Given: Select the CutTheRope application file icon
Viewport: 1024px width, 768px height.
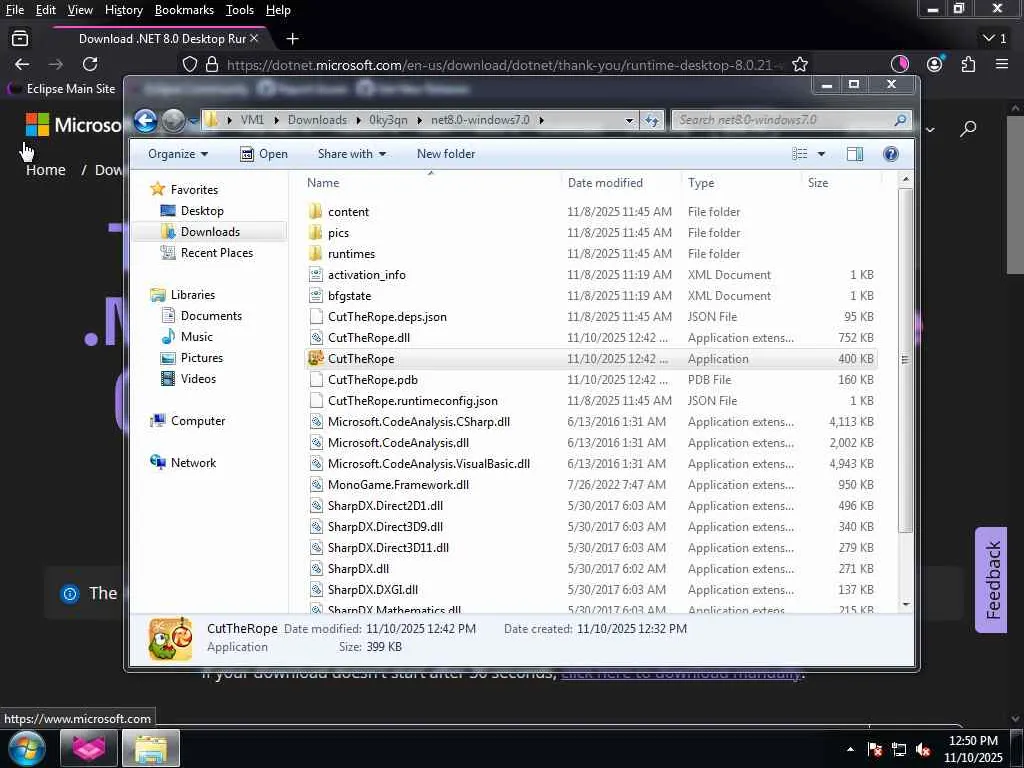Looking at the screenshot, I should click(316, 359).
